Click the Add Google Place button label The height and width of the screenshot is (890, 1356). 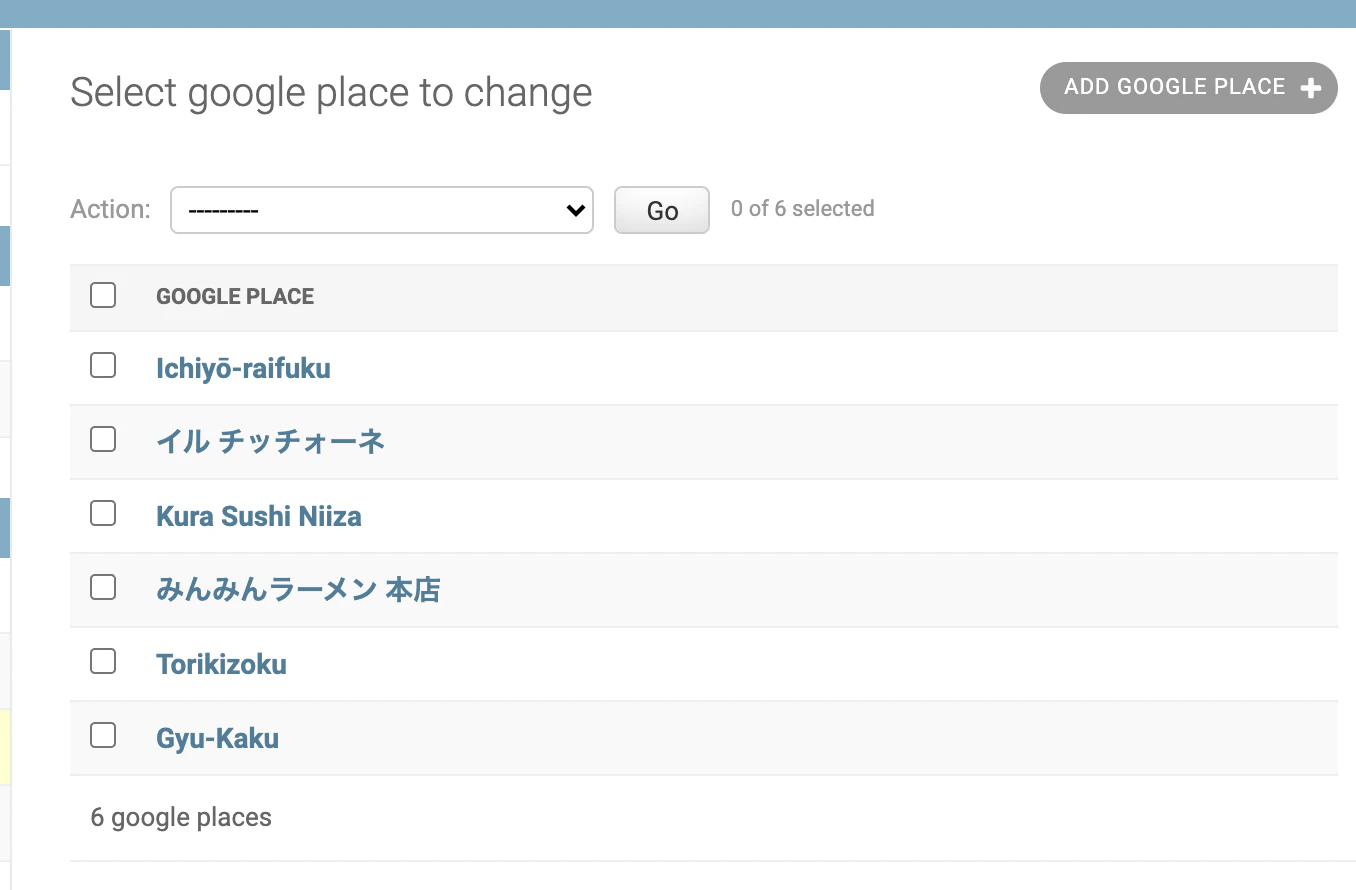pyautogui.click(x=1175, y=87)
